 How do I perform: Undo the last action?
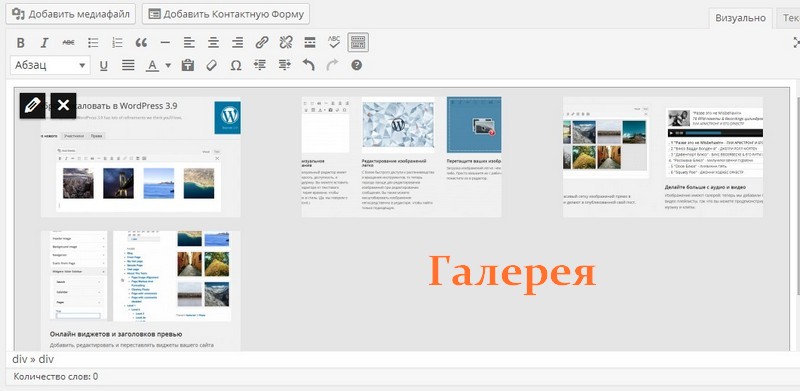tap(308, 65)
